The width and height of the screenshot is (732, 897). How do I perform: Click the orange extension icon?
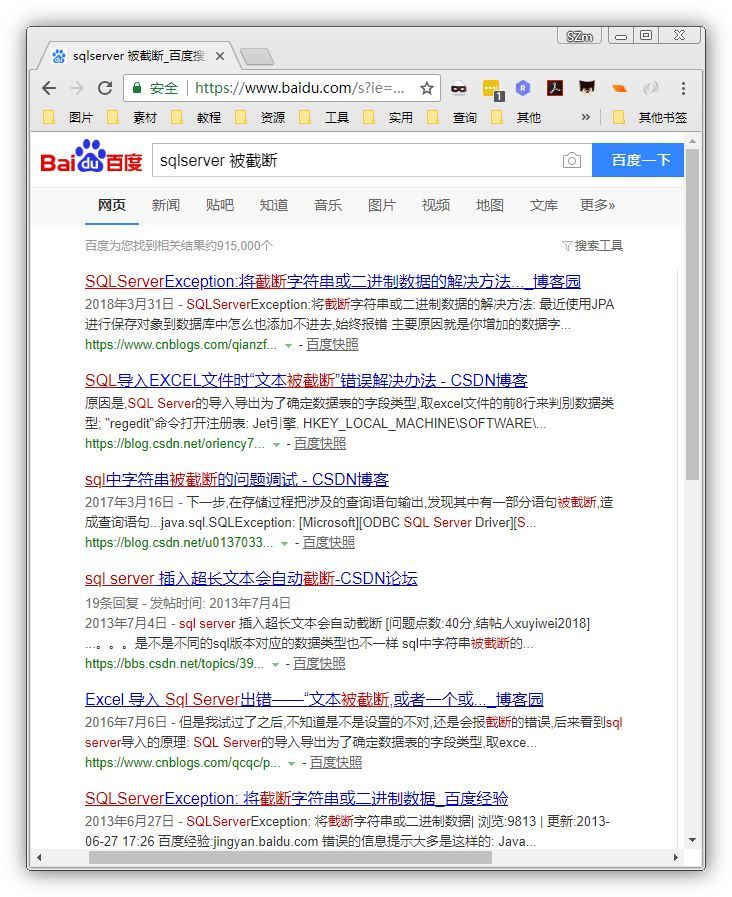[x=619, y=88]
